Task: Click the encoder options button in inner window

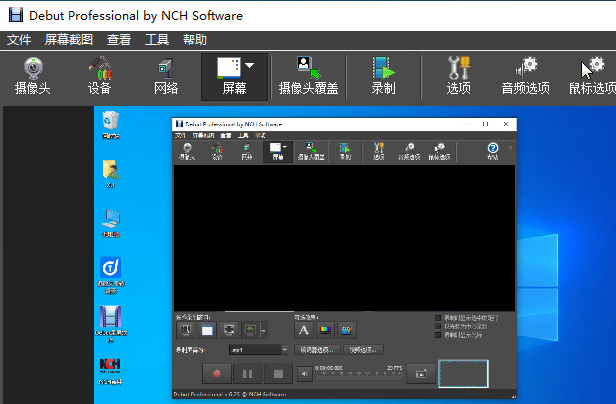Action: coord(317,350)
